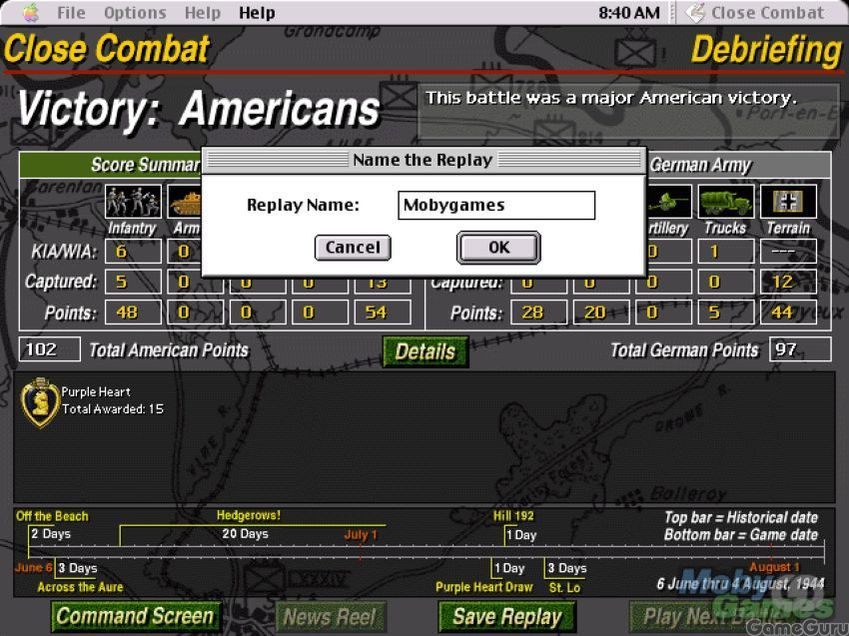Screen dimensions: 849x636
Task: Click the June 6 timeline marker
Action: point(34,567)
